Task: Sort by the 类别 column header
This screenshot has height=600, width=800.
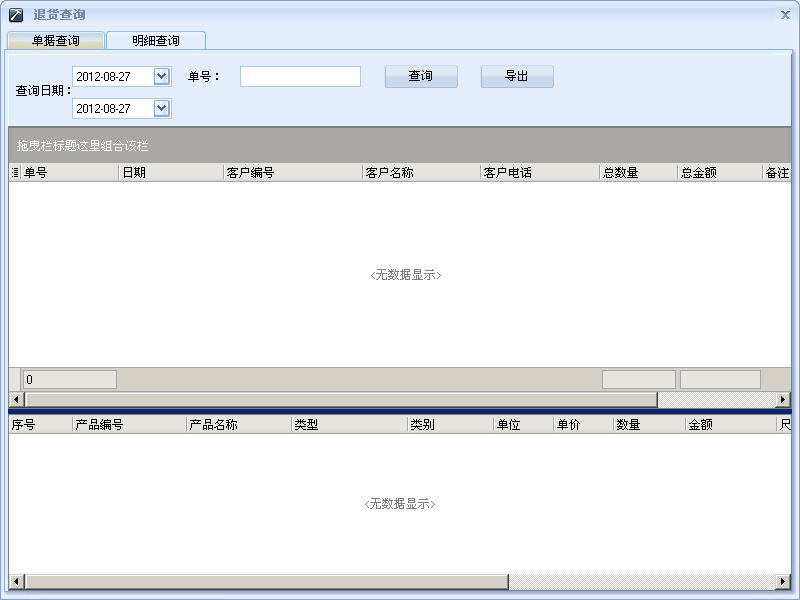Action: (451, 424)
